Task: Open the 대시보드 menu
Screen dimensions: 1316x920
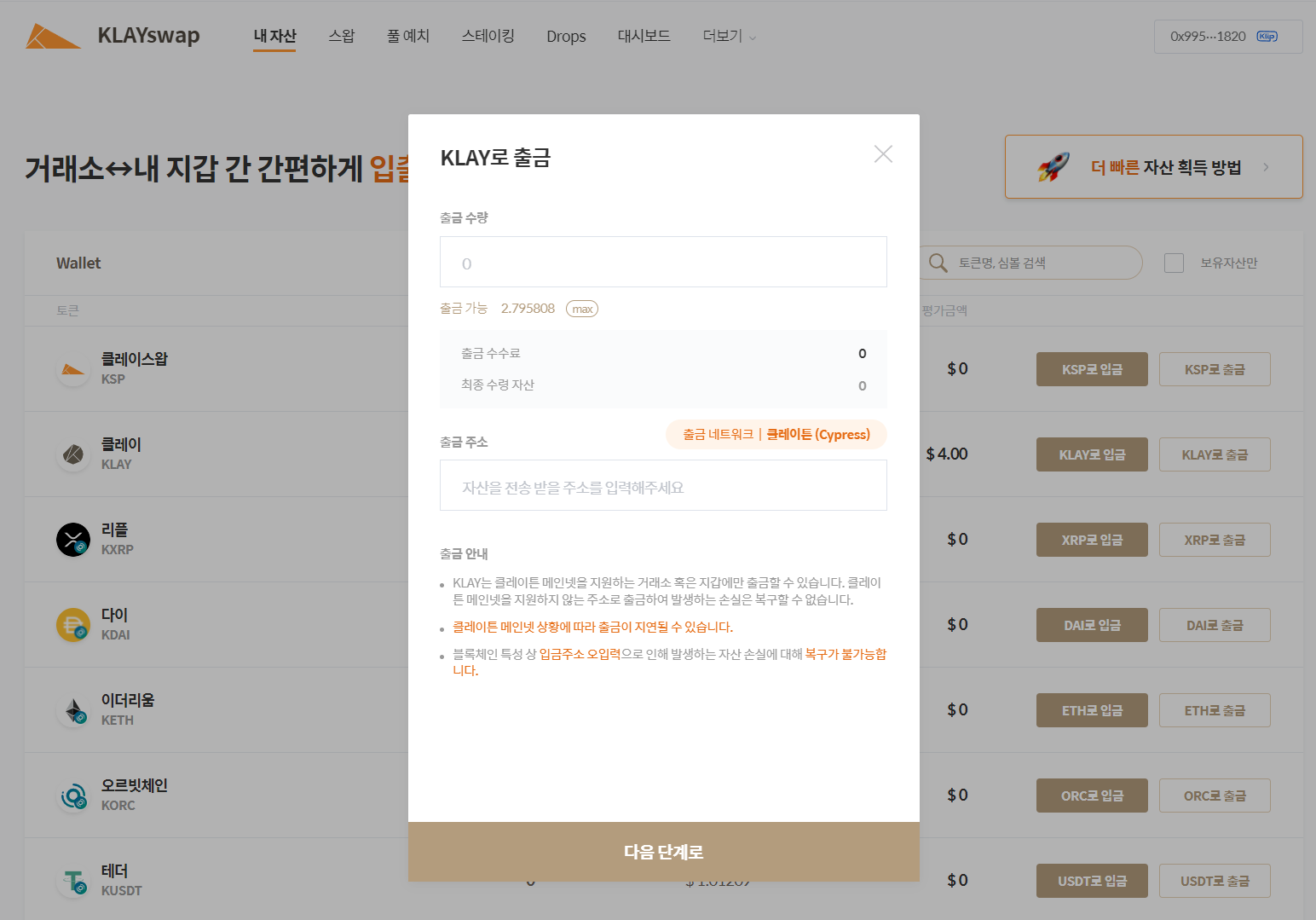Action: point(644,36)
